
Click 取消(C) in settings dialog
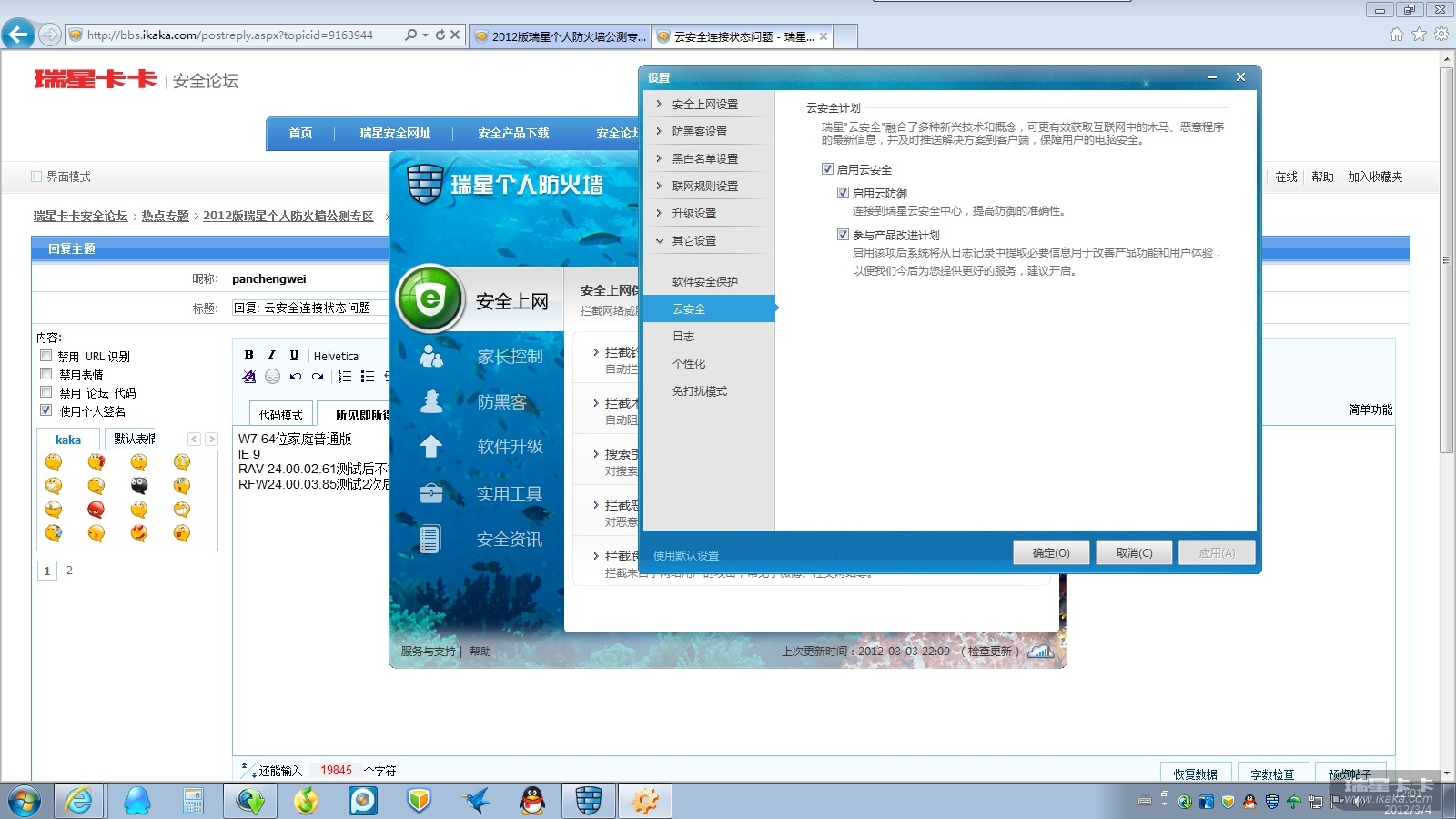tap(1134, 553)
